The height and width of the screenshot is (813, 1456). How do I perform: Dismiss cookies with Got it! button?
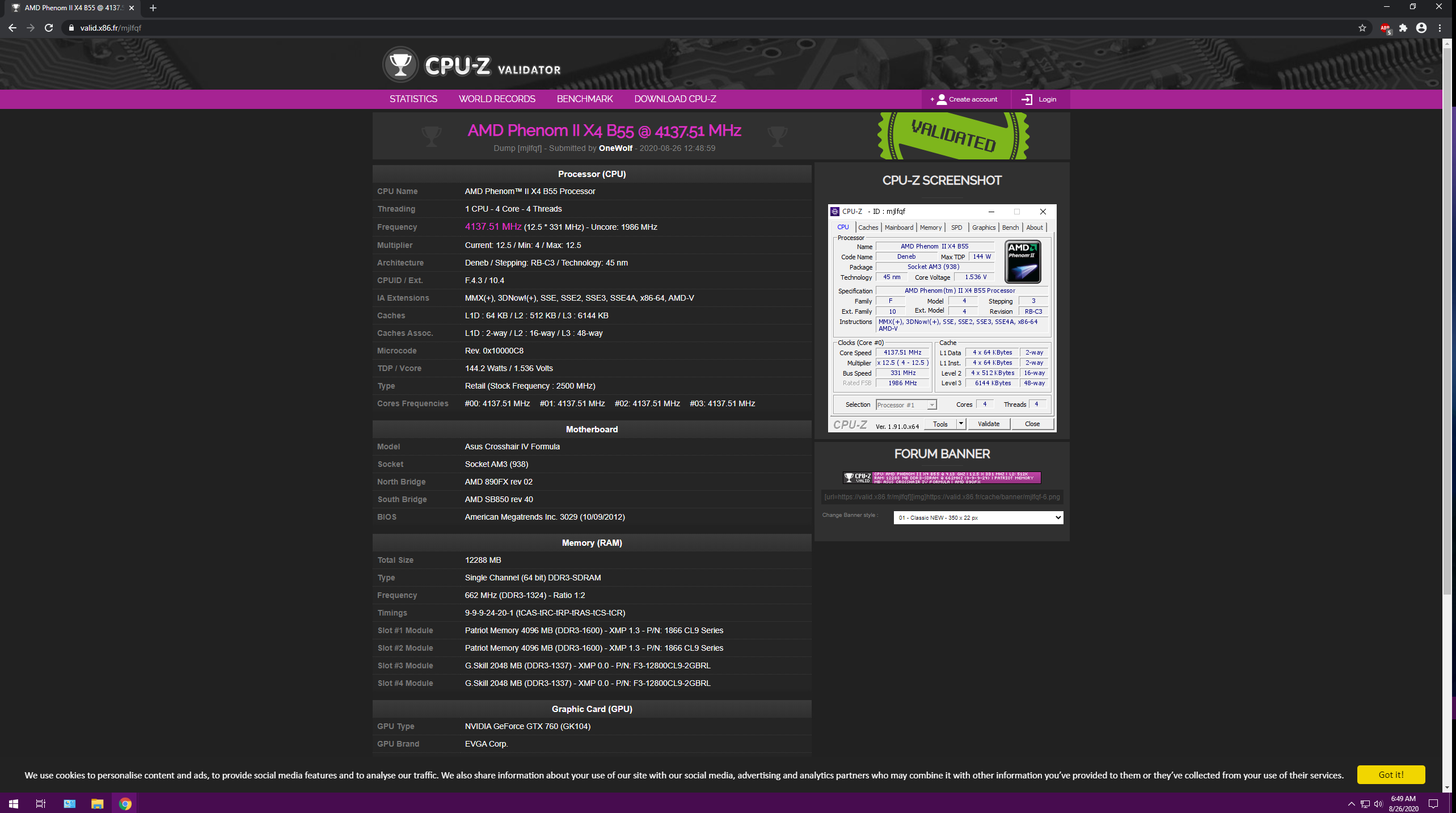1391,774
